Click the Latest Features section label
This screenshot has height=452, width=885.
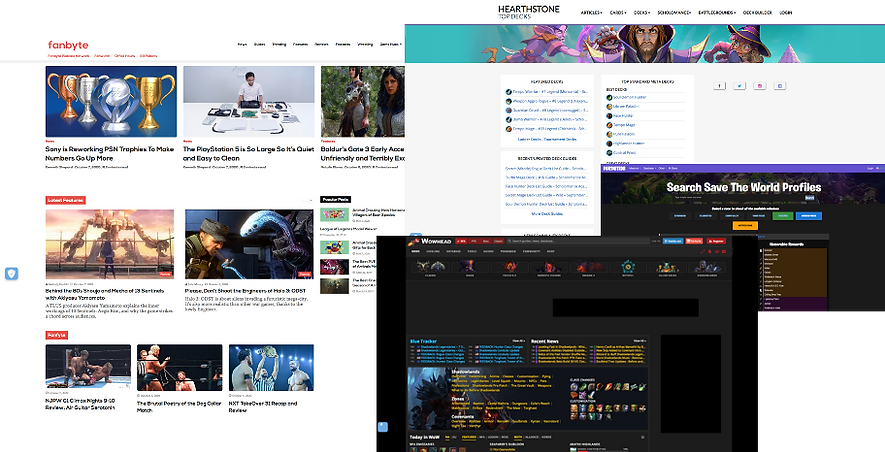pos(65,200)
